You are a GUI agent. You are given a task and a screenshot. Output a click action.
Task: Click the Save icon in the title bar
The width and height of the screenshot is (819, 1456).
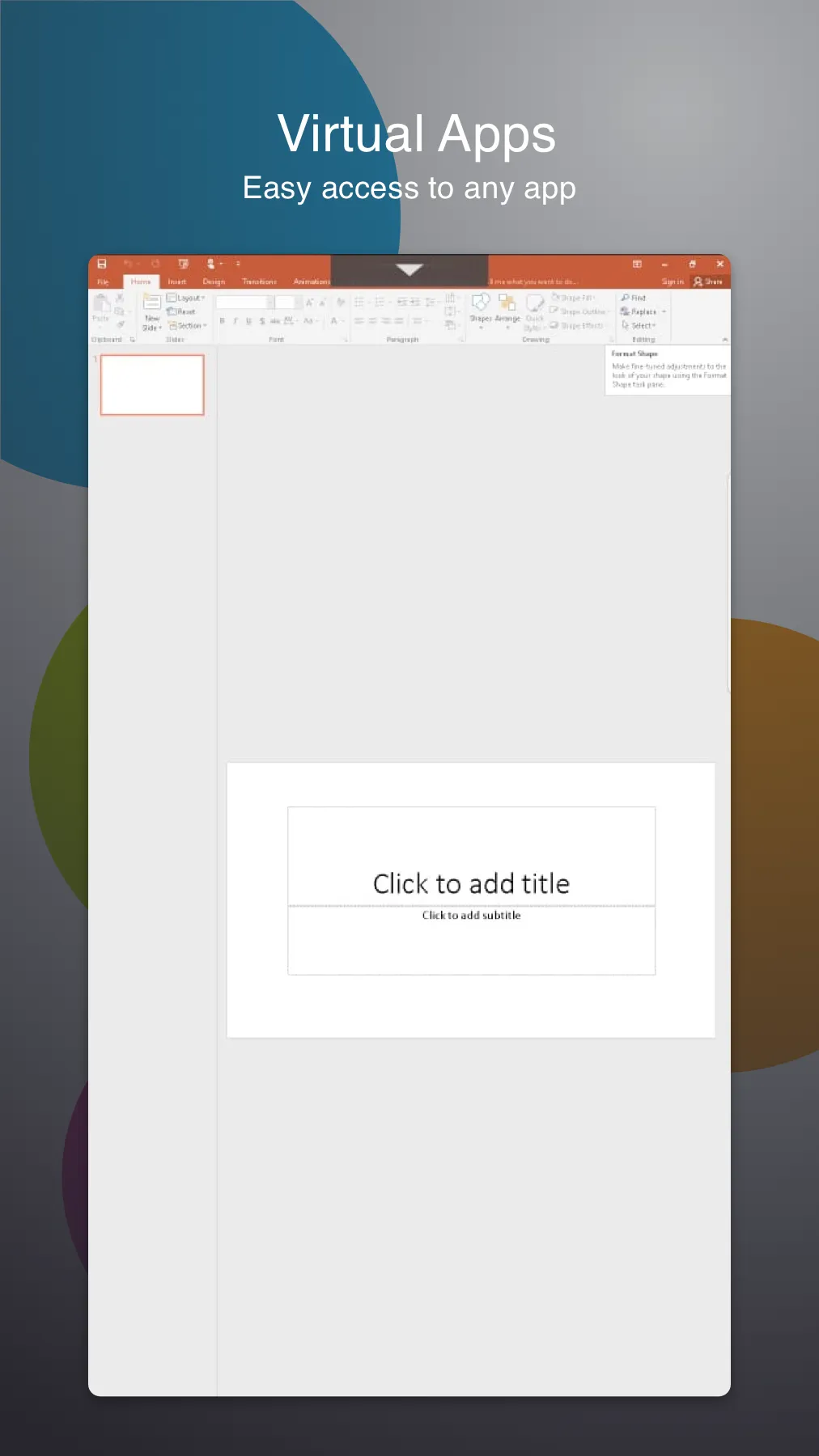[x=102, y=264]
